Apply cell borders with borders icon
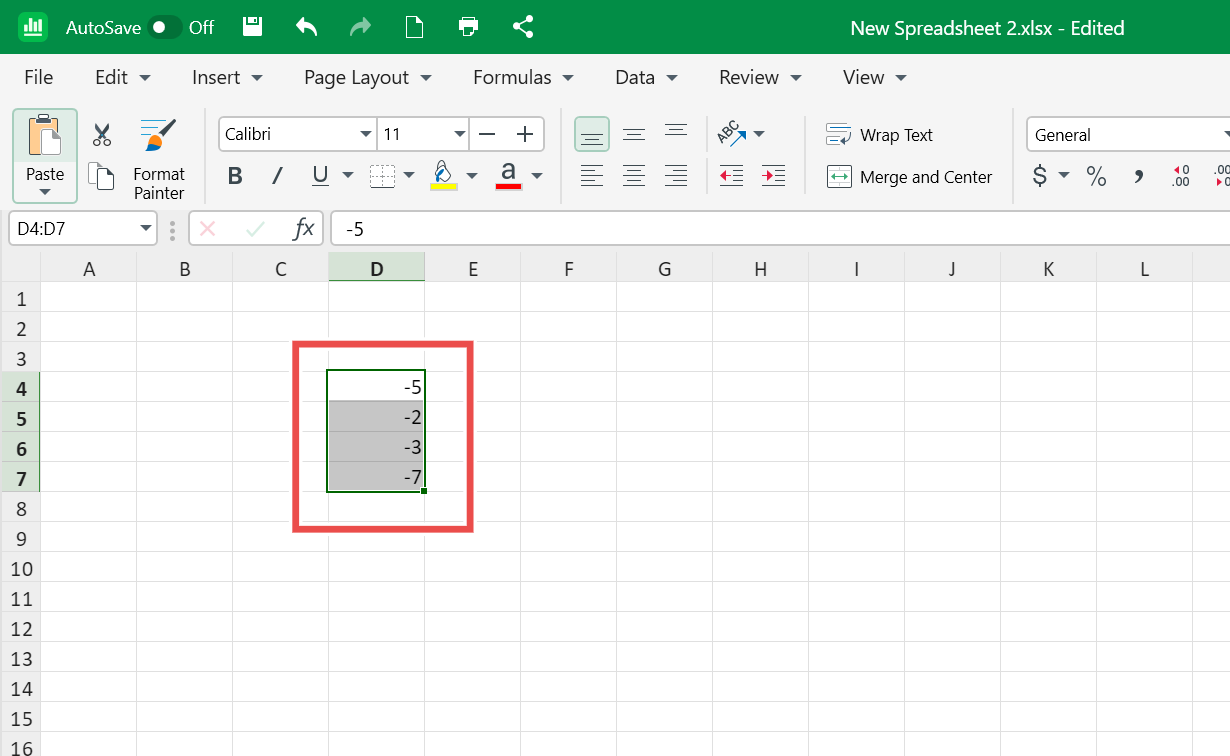The height and width of the screenshot is (756, 1230). point(383,177)
